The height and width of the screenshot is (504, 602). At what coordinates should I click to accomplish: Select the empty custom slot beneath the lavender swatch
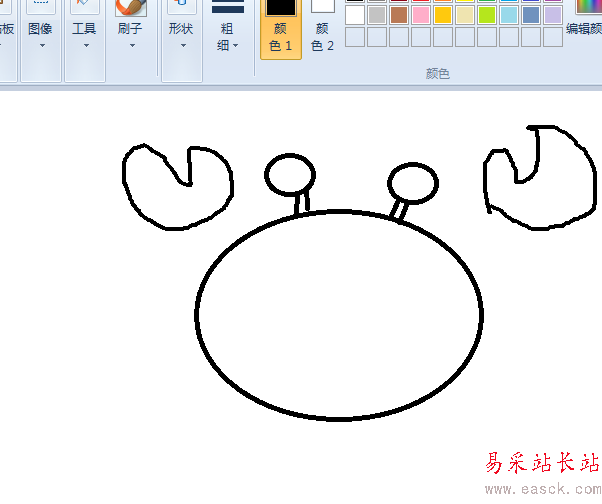coord(553,37)
